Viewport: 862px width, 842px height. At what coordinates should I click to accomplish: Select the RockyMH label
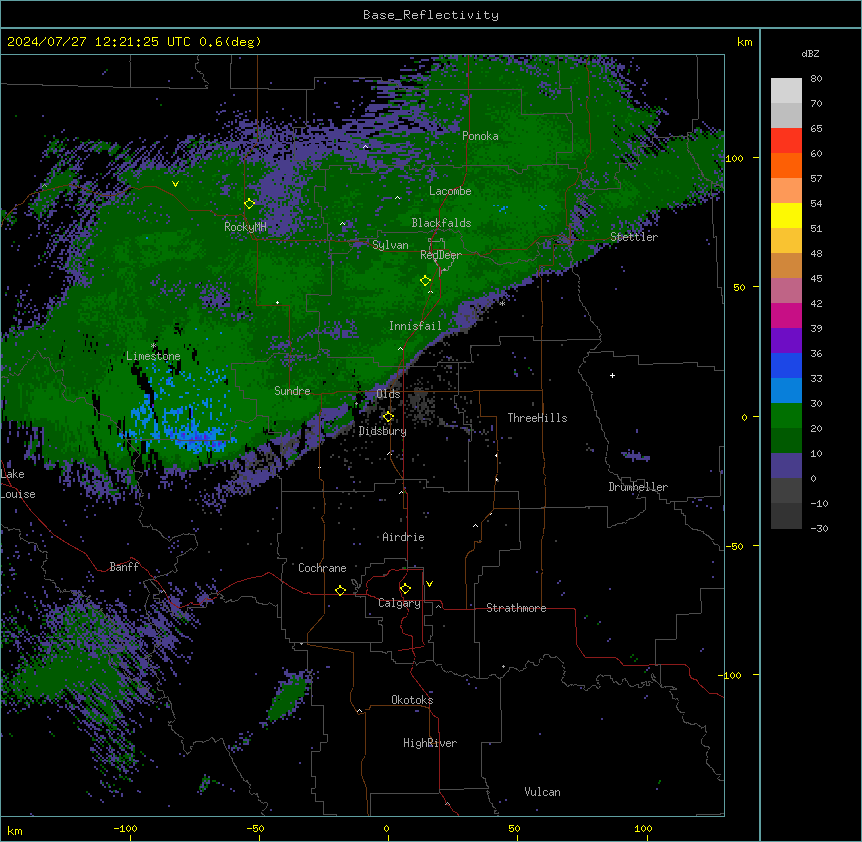[x=245, y=227]
